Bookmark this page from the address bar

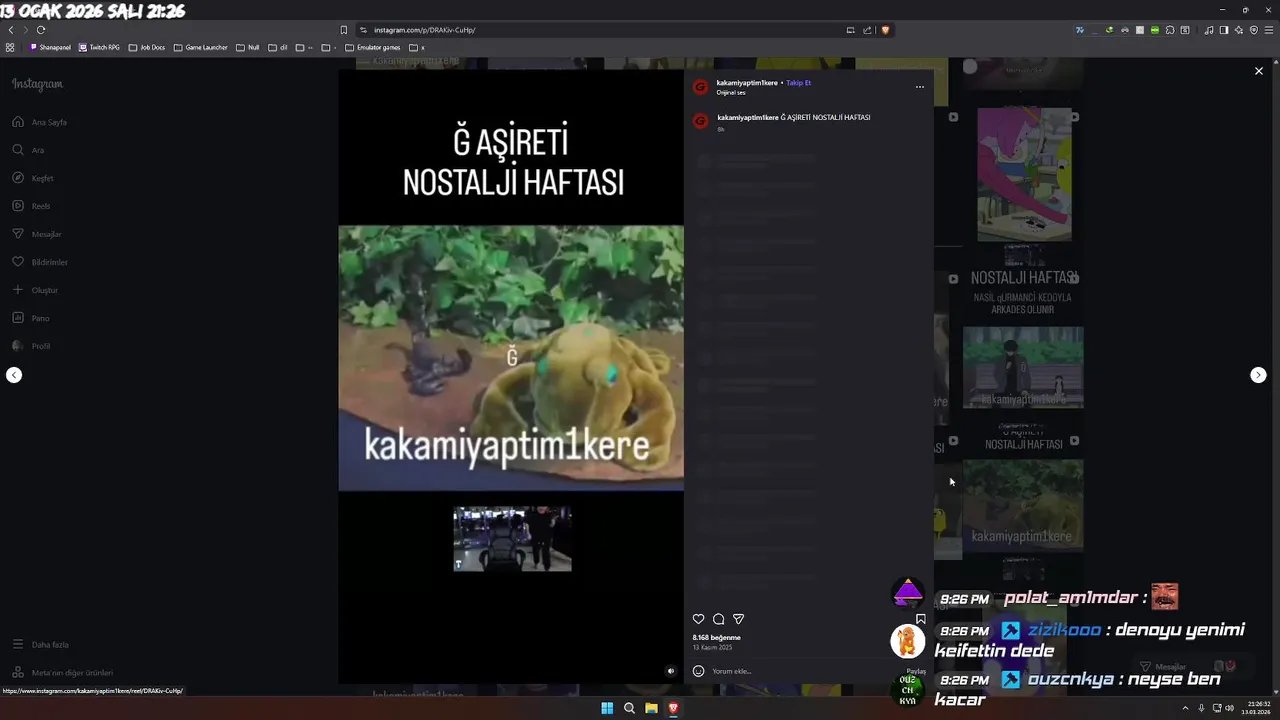pos(344,30)
